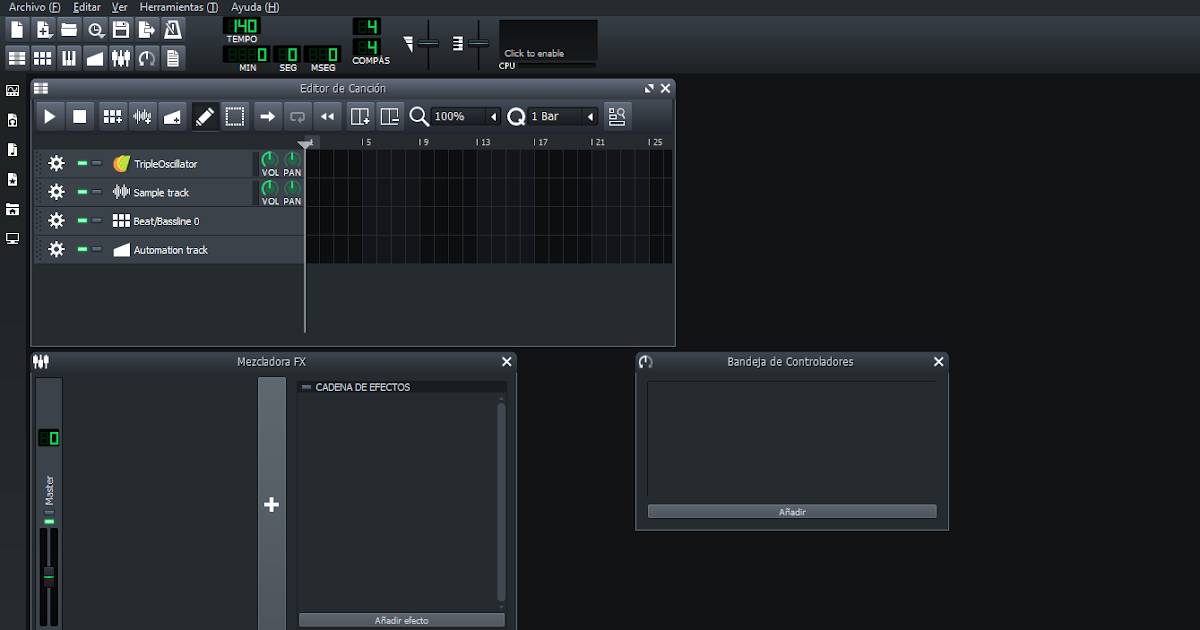Enable loop playback in the song editor
The height and width of the screenshot is (630, 1200).
pos(297,116)
